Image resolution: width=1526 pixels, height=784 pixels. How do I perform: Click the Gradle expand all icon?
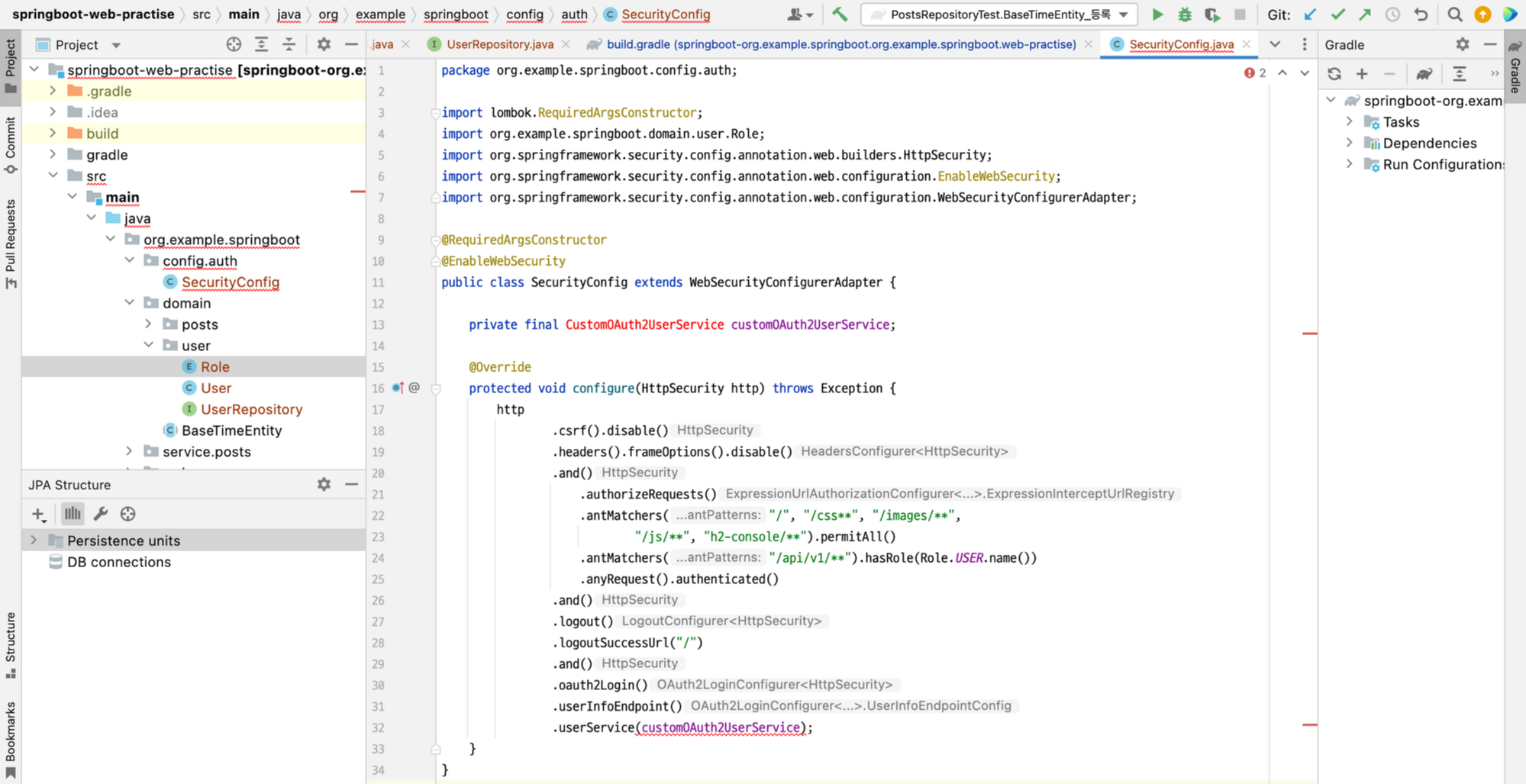tap(1460, 74)
